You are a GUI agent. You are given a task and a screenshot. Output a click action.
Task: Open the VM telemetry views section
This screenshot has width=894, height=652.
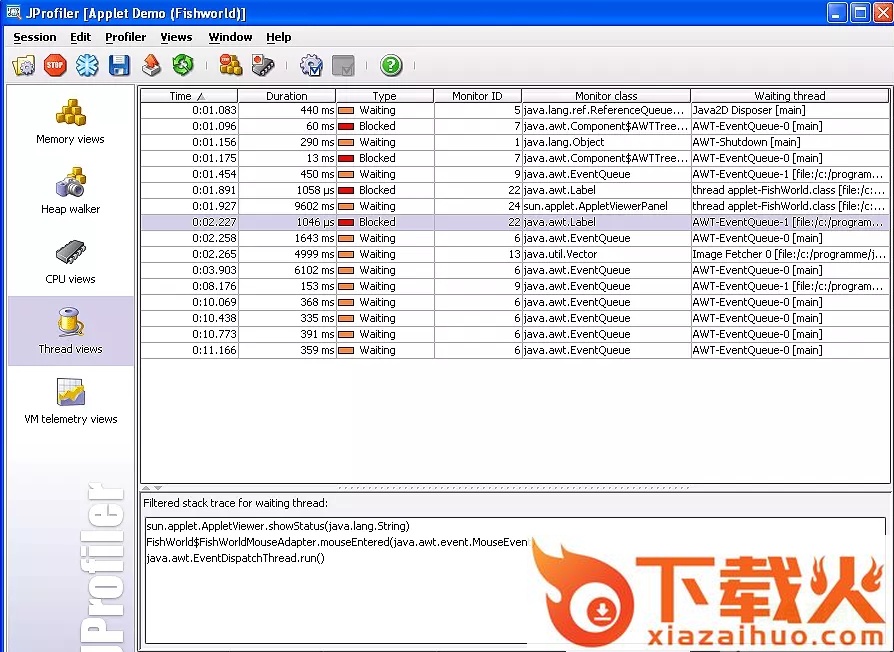(70, 401)
